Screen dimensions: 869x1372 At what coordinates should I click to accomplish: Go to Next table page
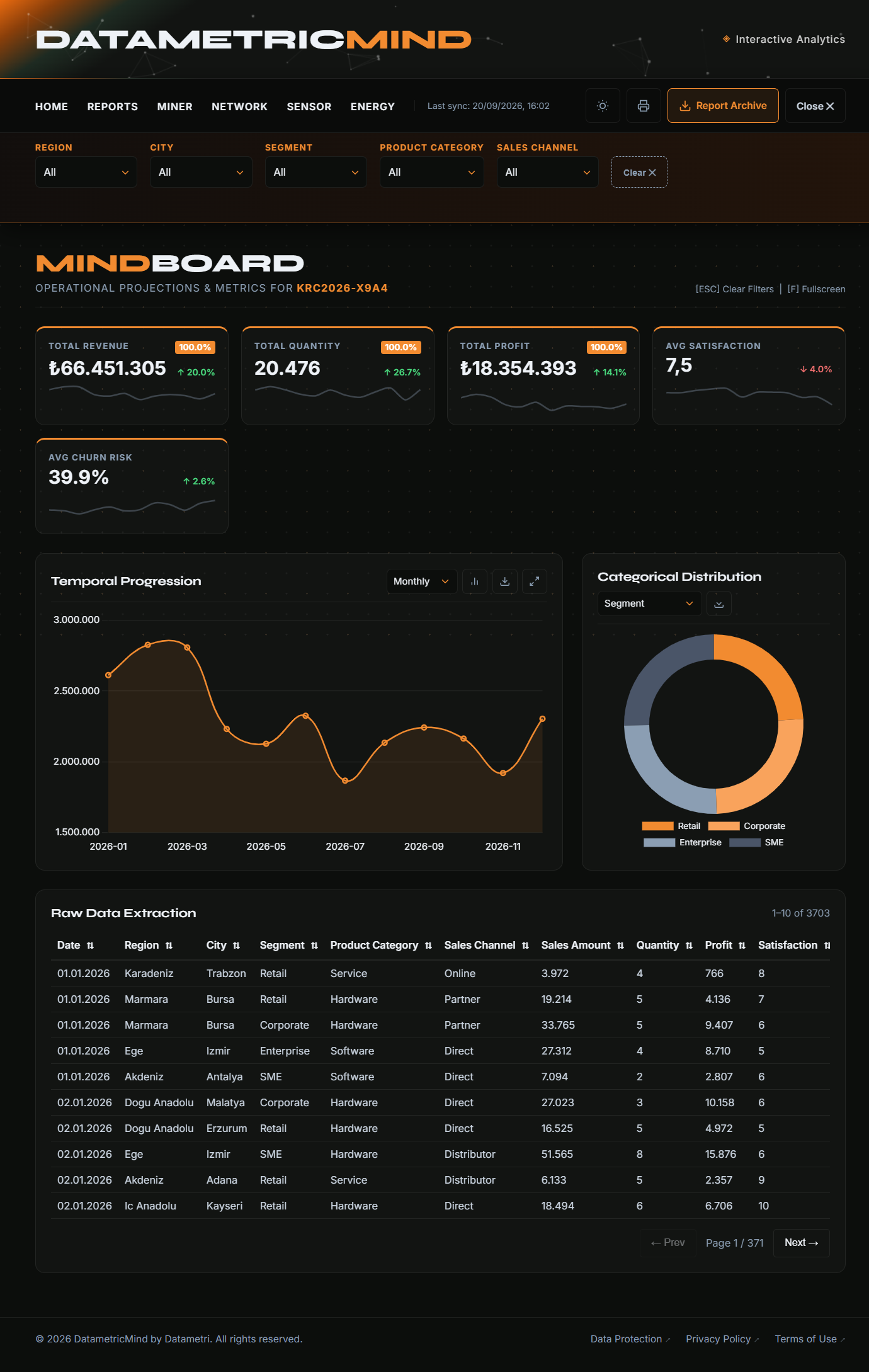tap(802, 1243)
